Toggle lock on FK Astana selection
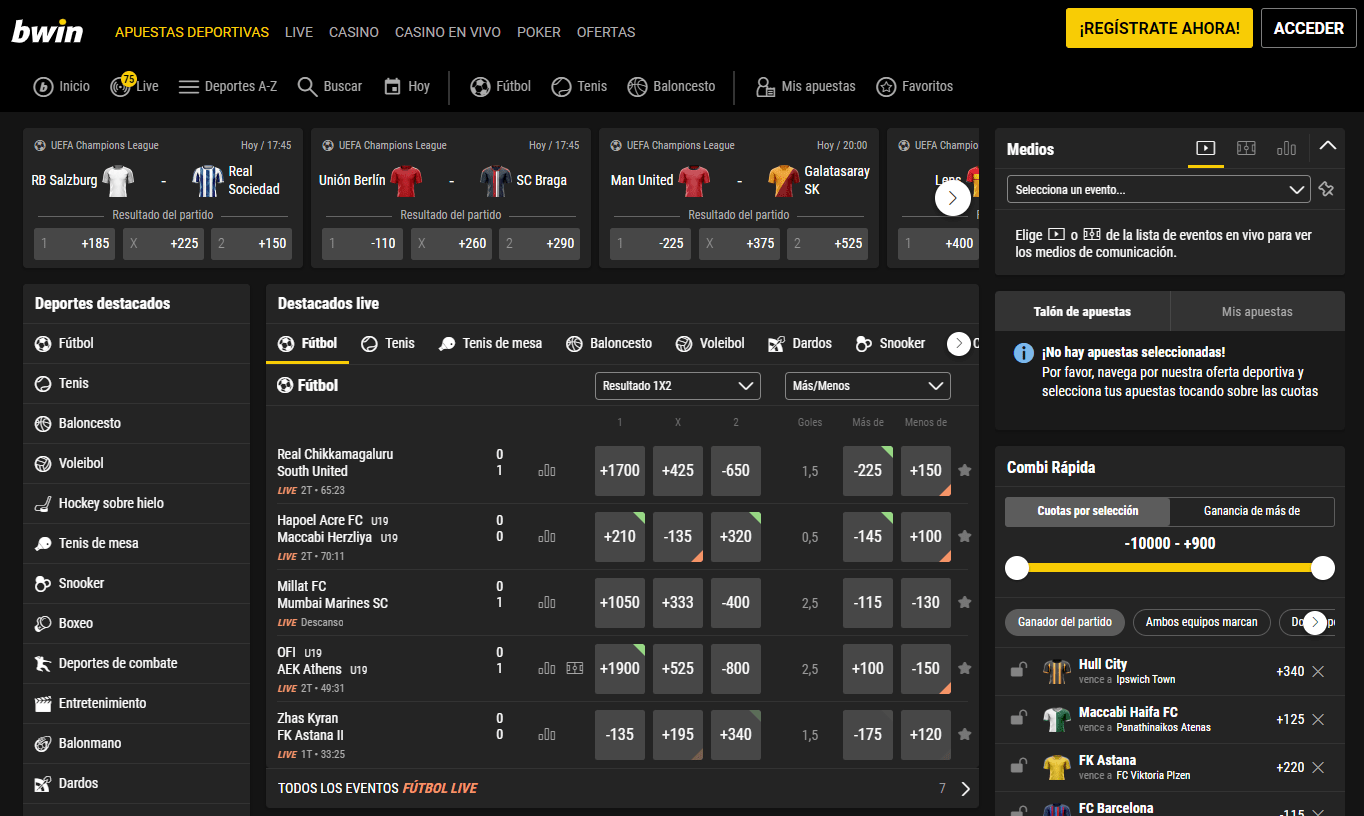Image resolution: width=1364 pixels, height=816 pixels. [1018, 766]
